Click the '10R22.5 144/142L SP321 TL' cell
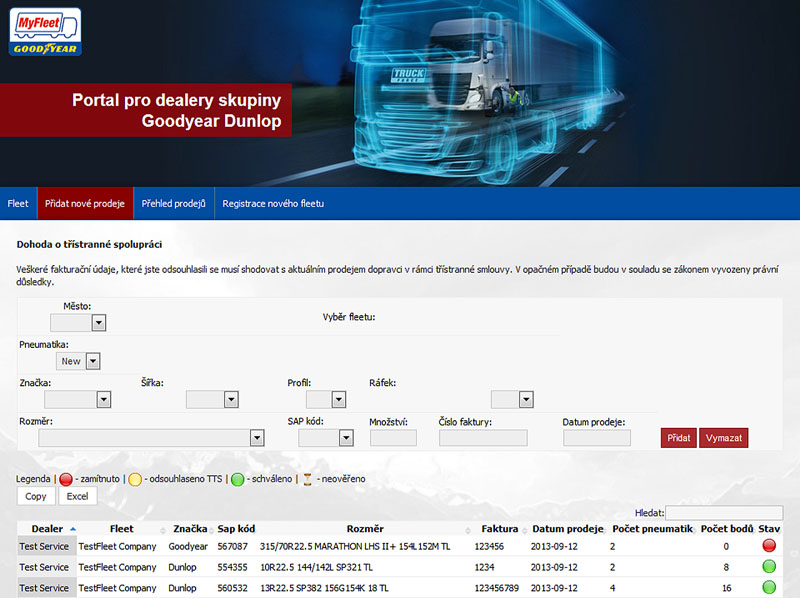The height and width of the screenshot is (598, 800). click(316, 567)
